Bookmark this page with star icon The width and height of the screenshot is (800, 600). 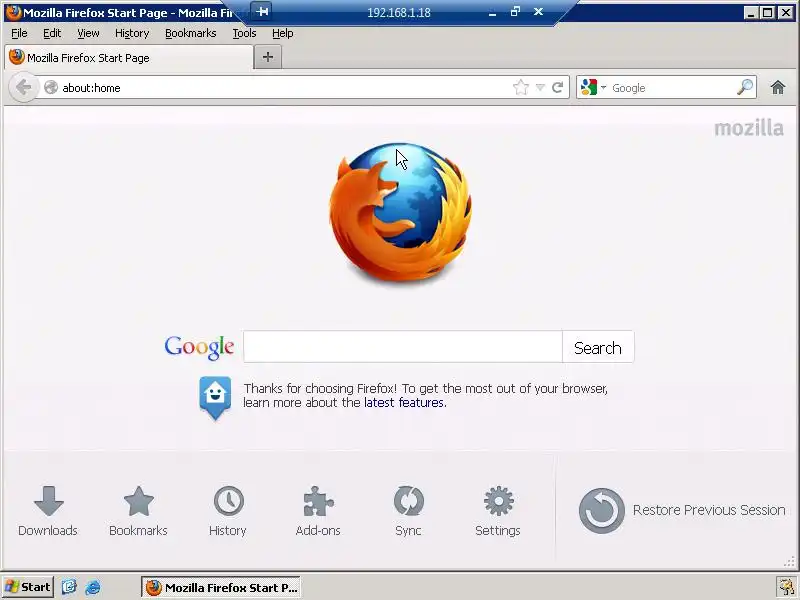(521, 87)
